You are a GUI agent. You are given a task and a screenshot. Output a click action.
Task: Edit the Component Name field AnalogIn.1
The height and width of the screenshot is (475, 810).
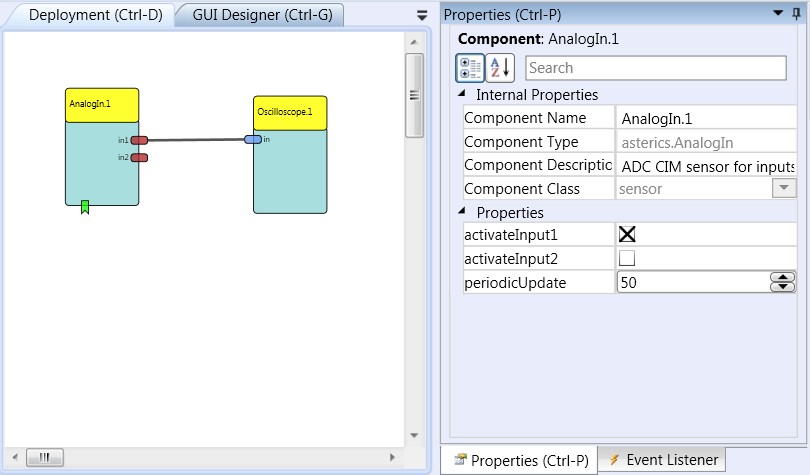706,118
